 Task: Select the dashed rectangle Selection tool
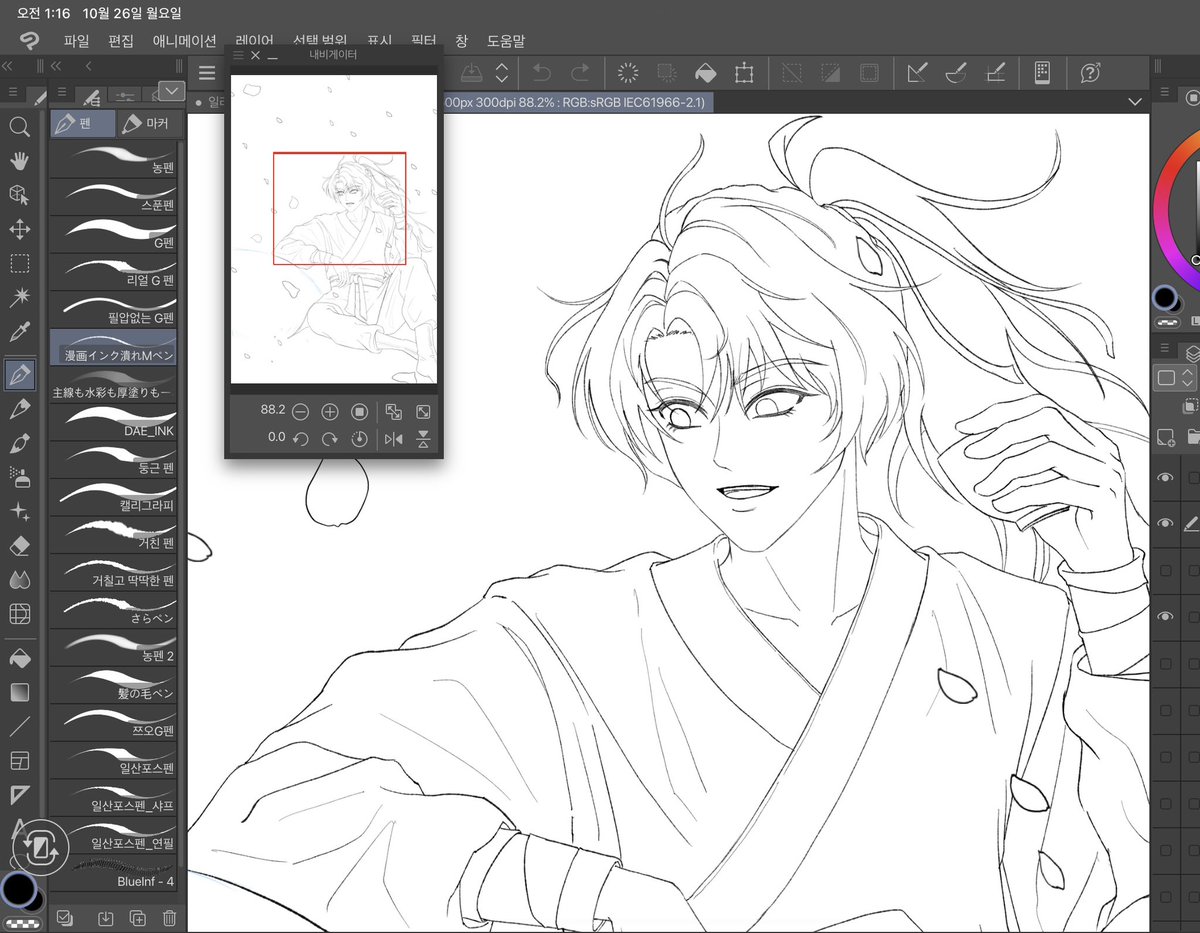[19, 264]
